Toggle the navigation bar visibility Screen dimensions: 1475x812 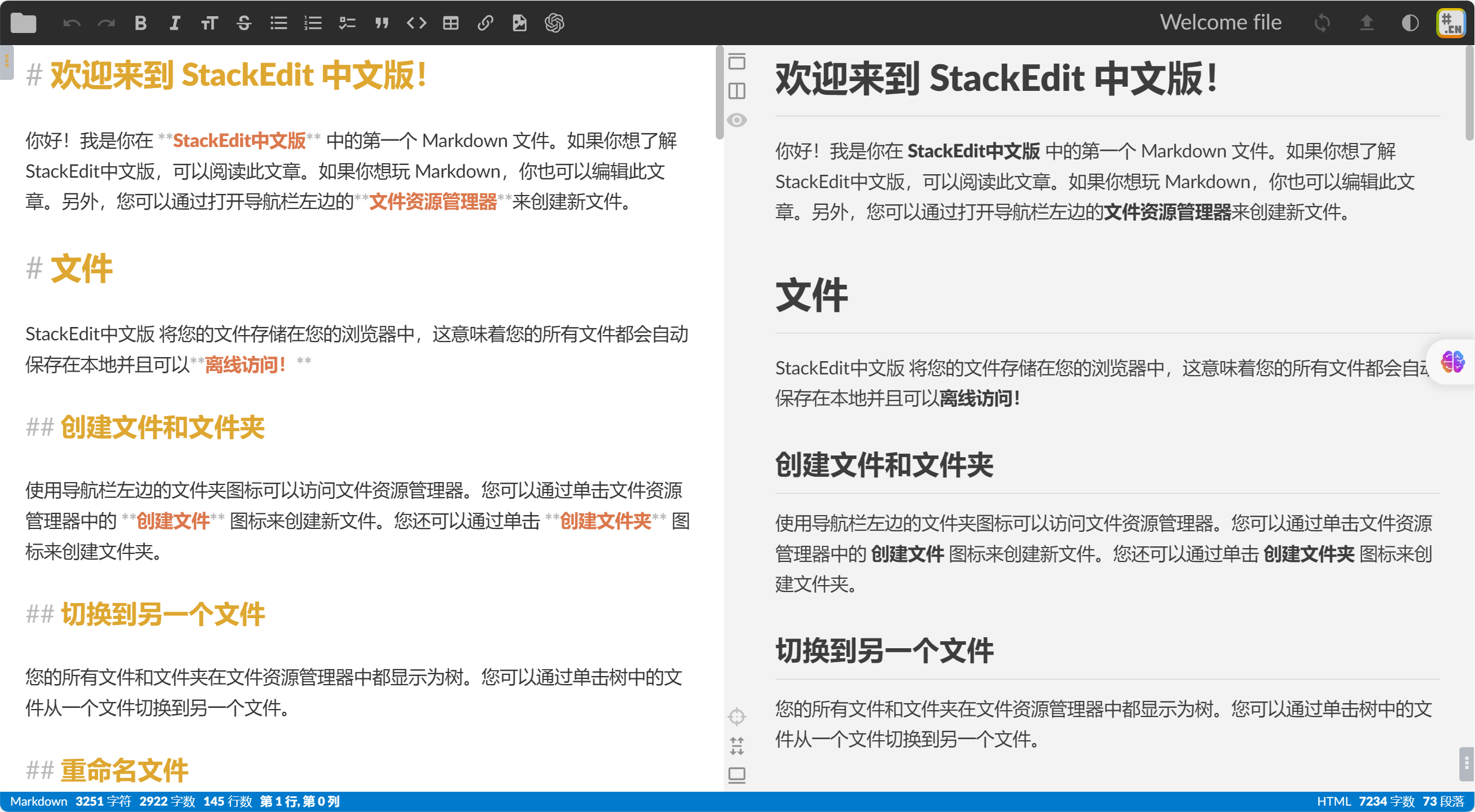tap(737, 61)
